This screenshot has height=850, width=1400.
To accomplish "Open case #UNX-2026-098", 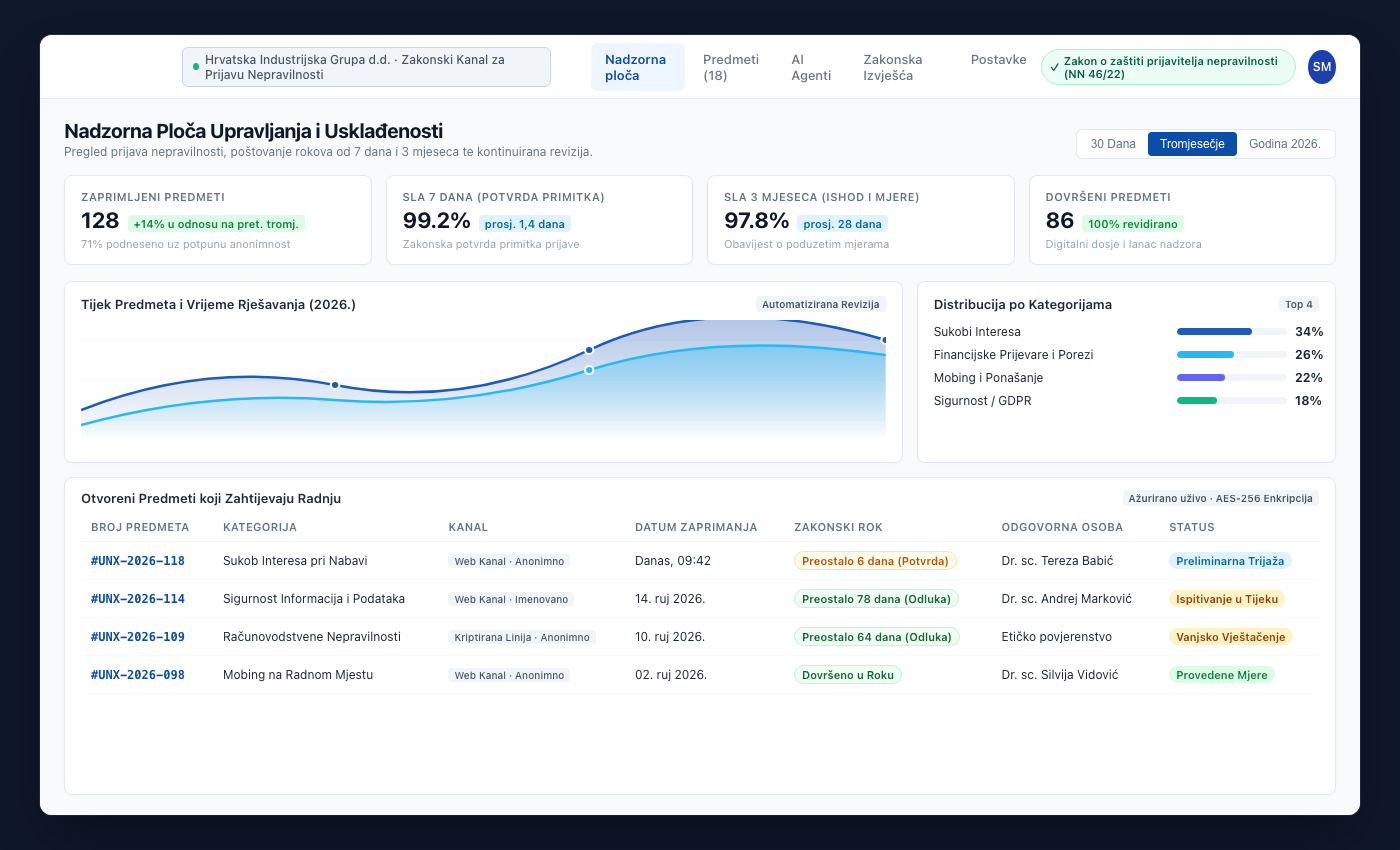I will pyautogui.click(x=138, y=675).
